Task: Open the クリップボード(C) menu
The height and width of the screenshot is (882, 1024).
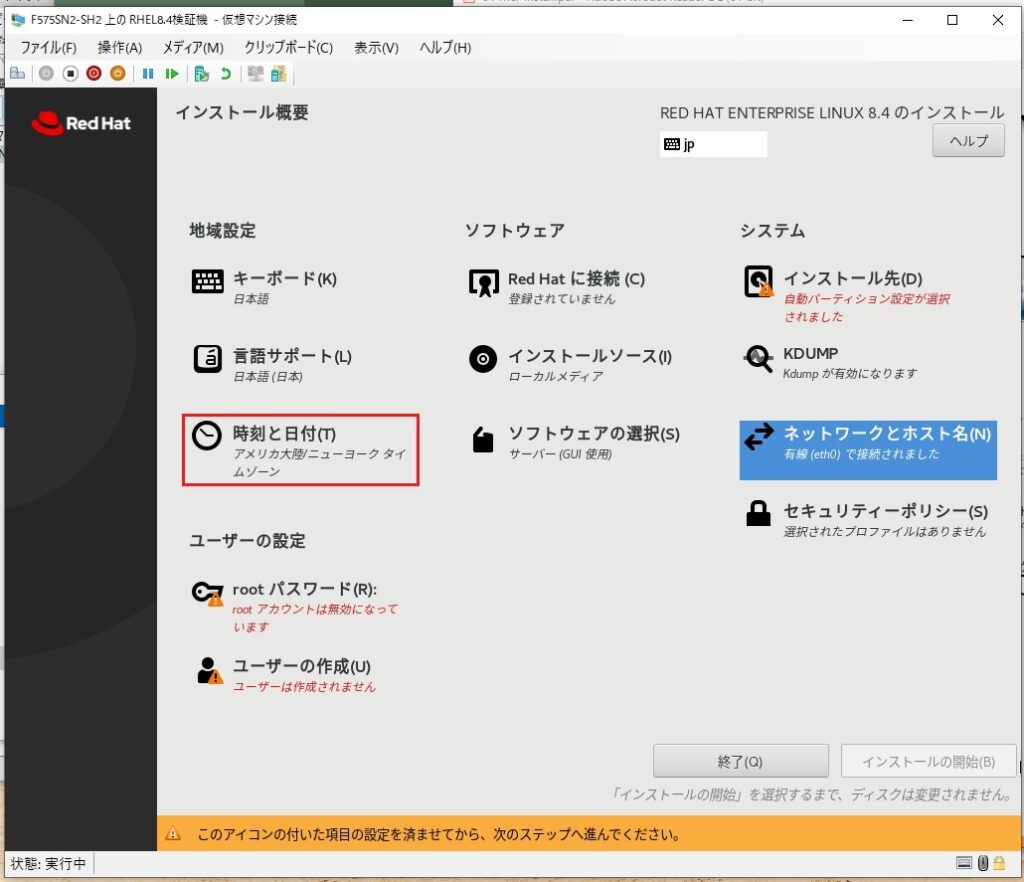Action: [x=289, y=48]
